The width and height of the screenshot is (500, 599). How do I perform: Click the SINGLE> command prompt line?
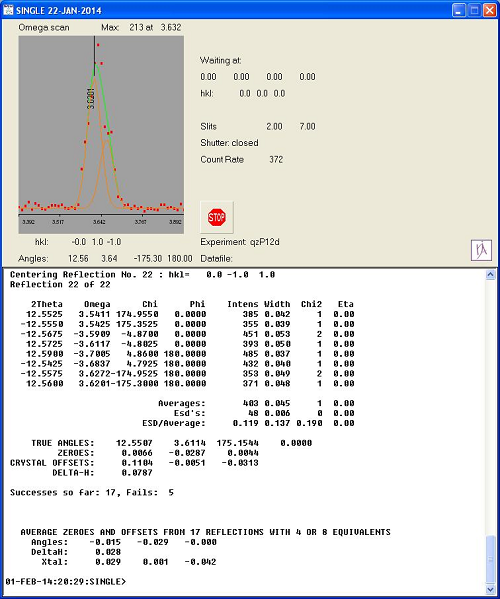(66, 581)
